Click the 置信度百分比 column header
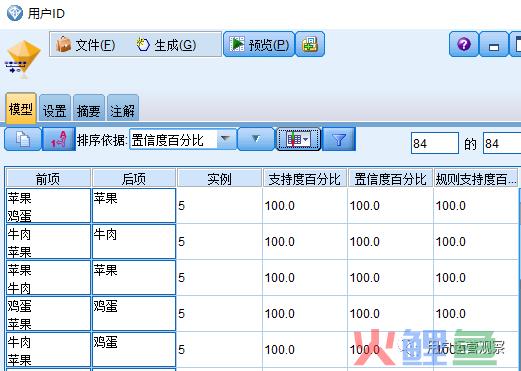 [390, 178]
